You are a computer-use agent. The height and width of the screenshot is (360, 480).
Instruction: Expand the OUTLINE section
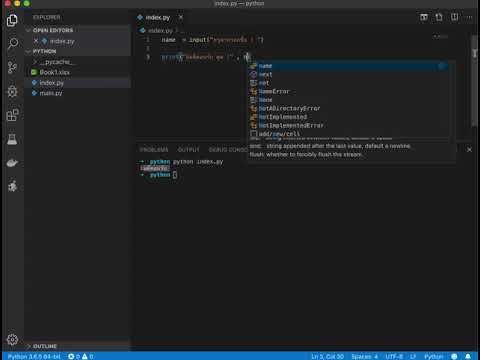point(45,346)
